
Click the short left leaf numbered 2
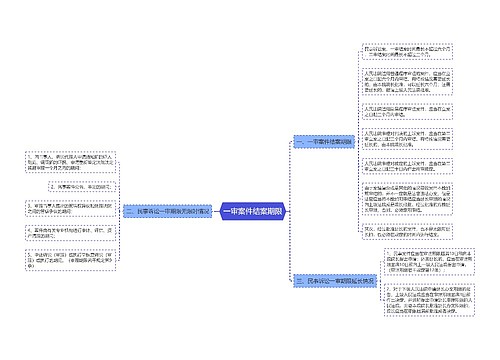[x=82, y=187]
